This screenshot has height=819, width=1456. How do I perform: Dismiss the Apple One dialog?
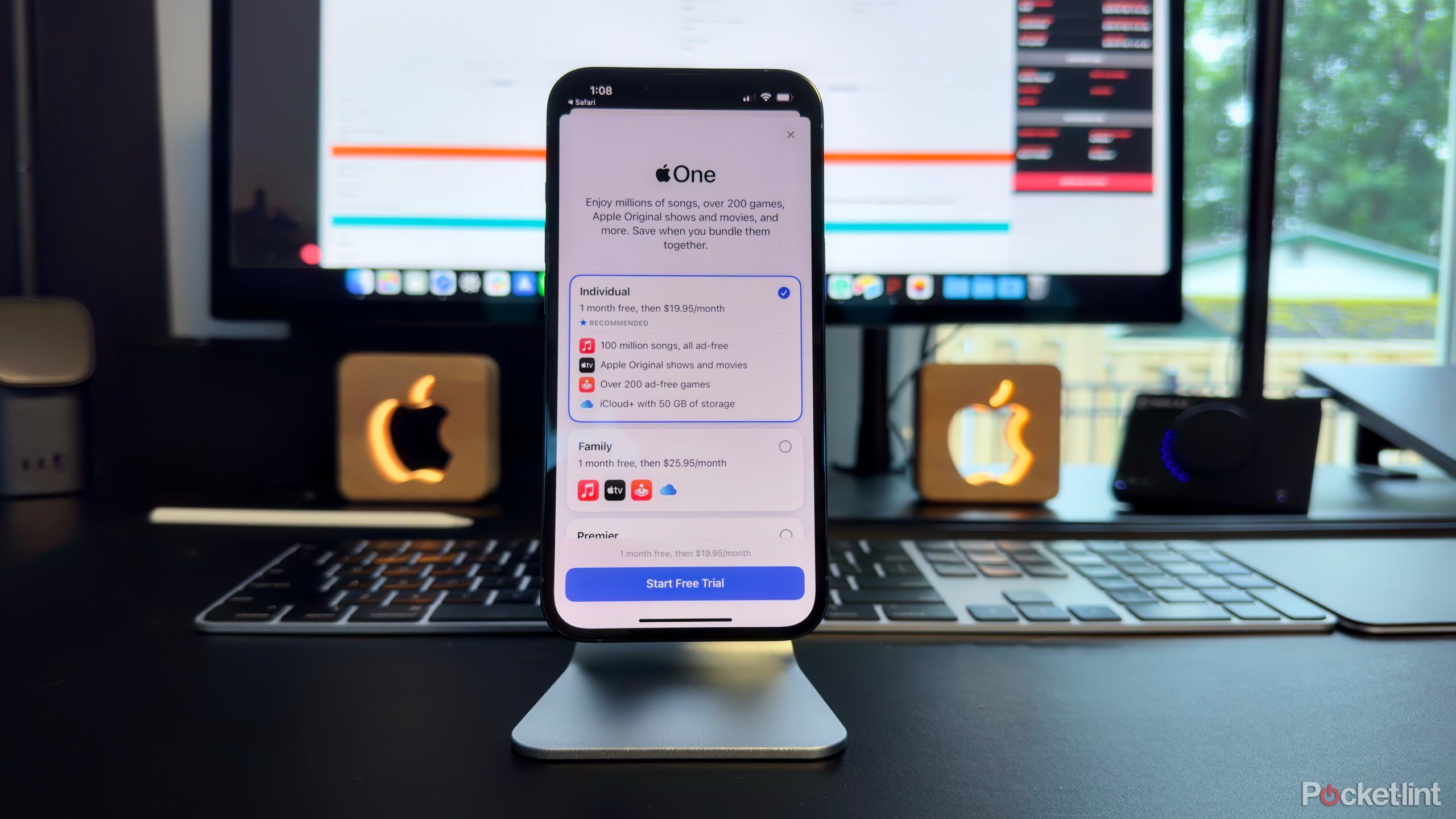791,135
